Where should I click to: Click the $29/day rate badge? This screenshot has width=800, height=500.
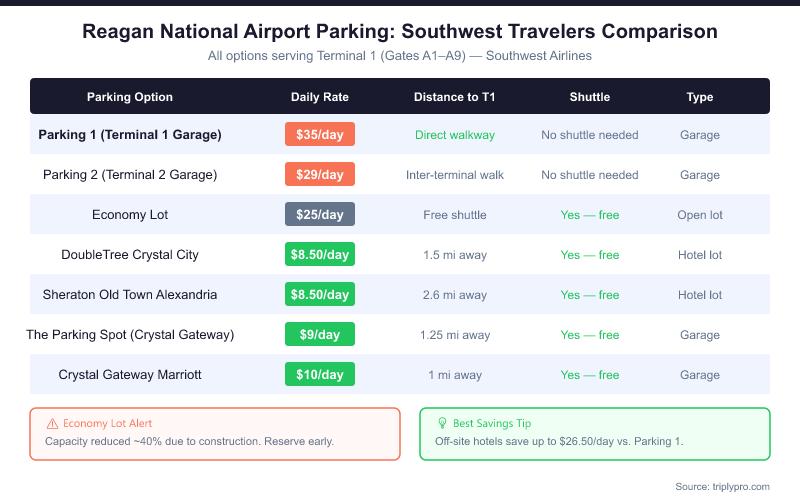point(320,174)
